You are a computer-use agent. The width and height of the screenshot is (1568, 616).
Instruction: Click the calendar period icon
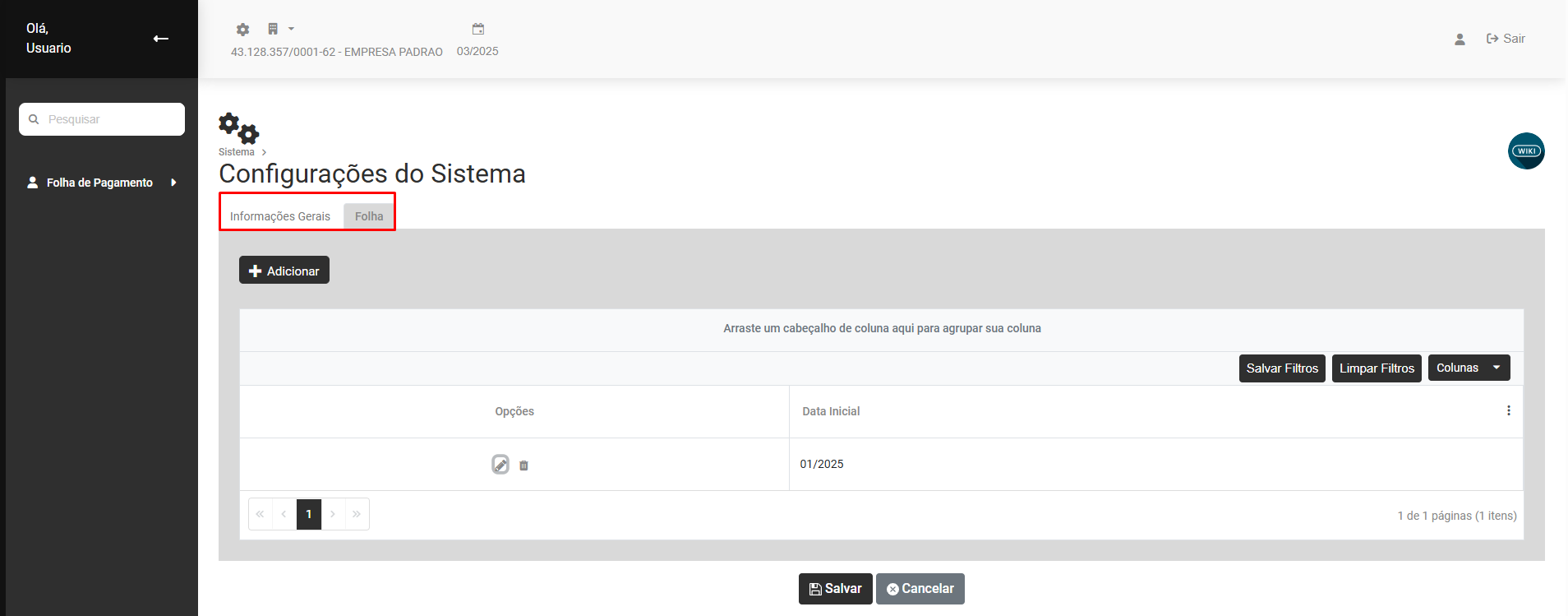(478, 30)
